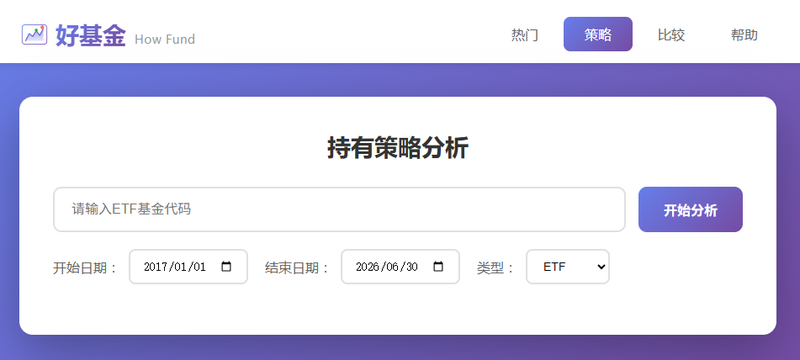
Task: Open the 帮助 nav tab
Action: pos(744,35)
